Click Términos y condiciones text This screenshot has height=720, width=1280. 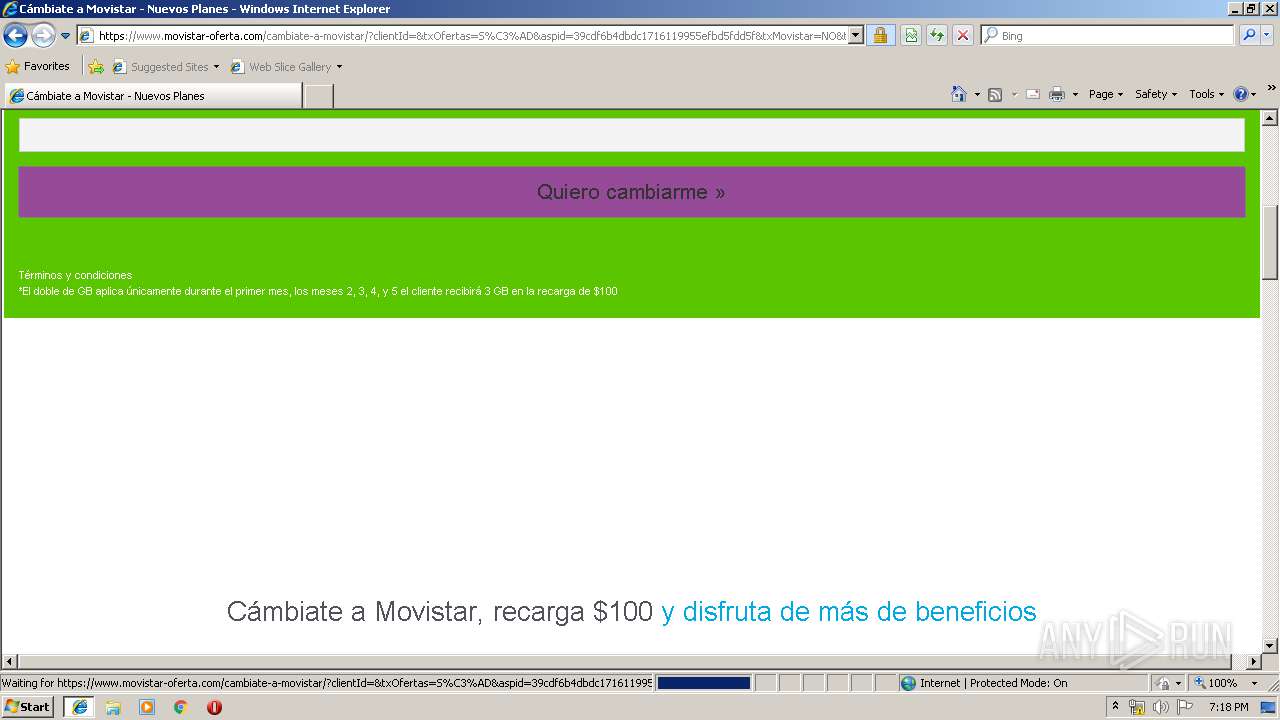(x=75, y=275)
